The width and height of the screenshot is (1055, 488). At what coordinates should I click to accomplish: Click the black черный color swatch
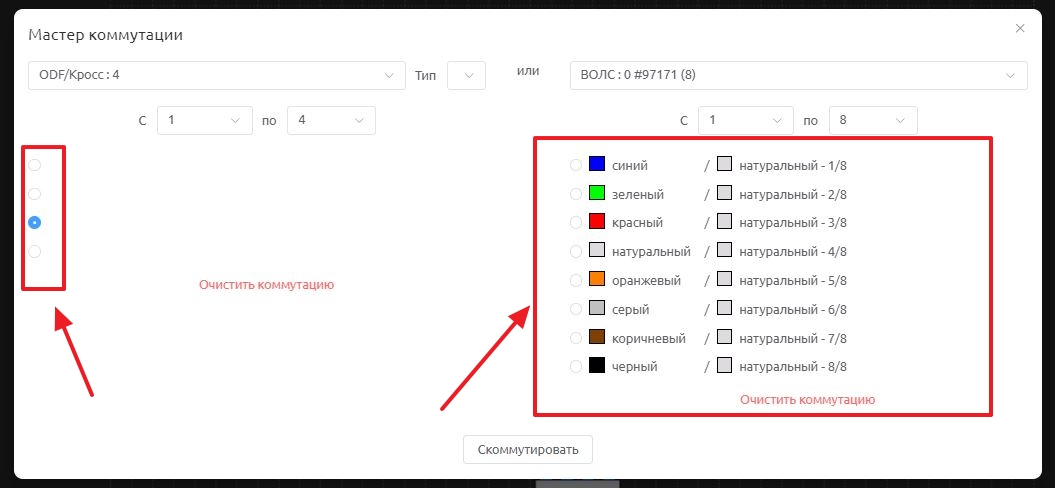click(x=597, y=366)
